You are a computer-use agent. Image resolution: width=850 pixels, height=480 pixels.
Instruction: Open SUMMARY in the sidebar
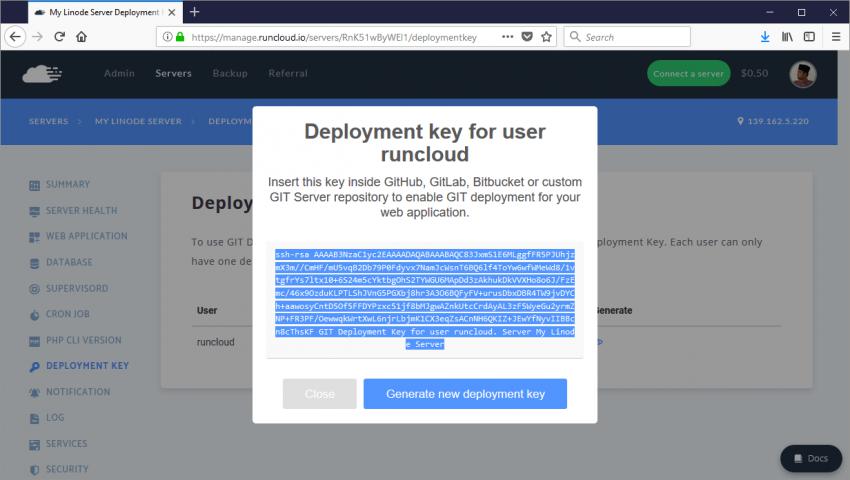(68, 184)
